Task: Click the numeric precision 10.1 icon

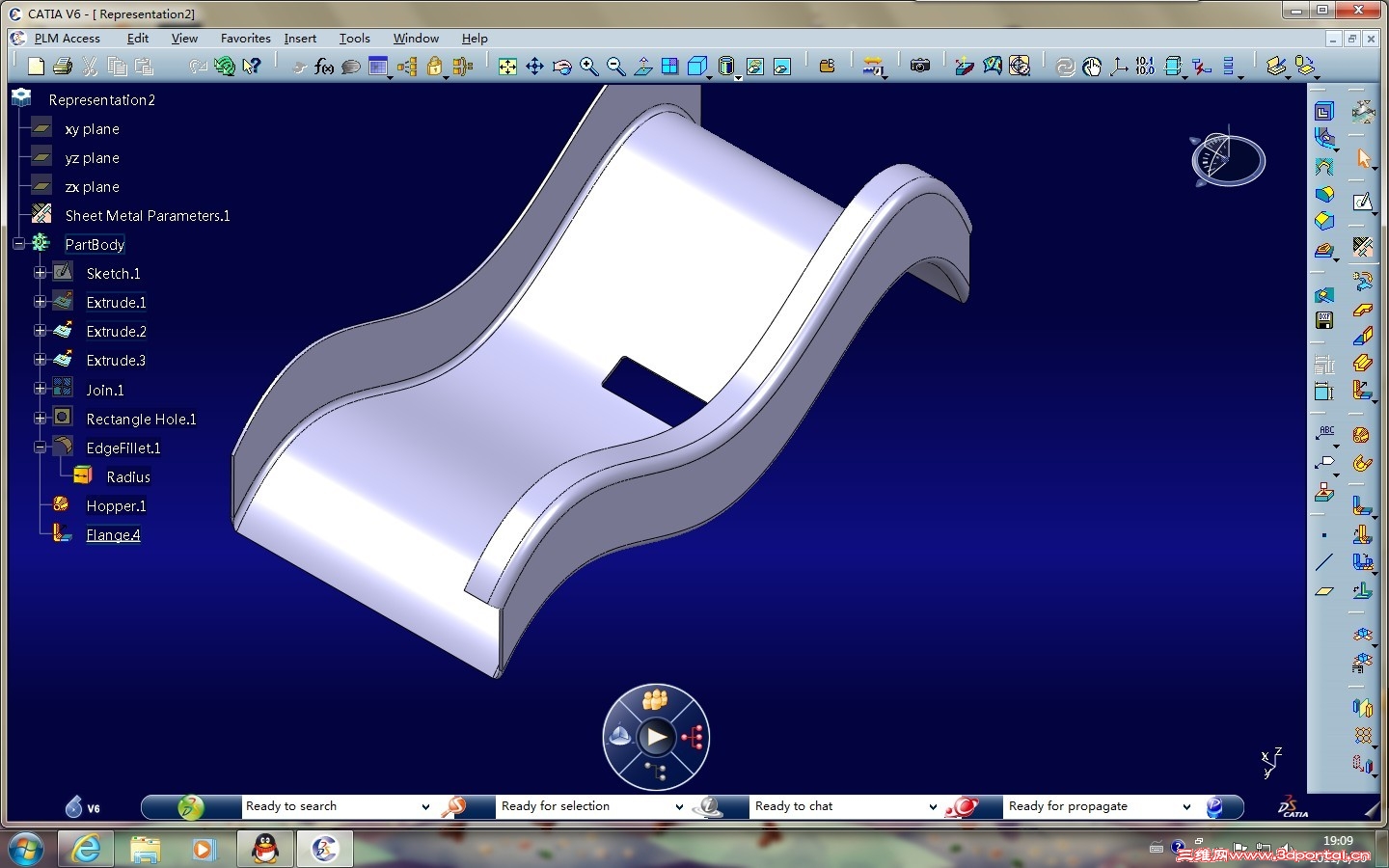Action: tap(1145, 66)
